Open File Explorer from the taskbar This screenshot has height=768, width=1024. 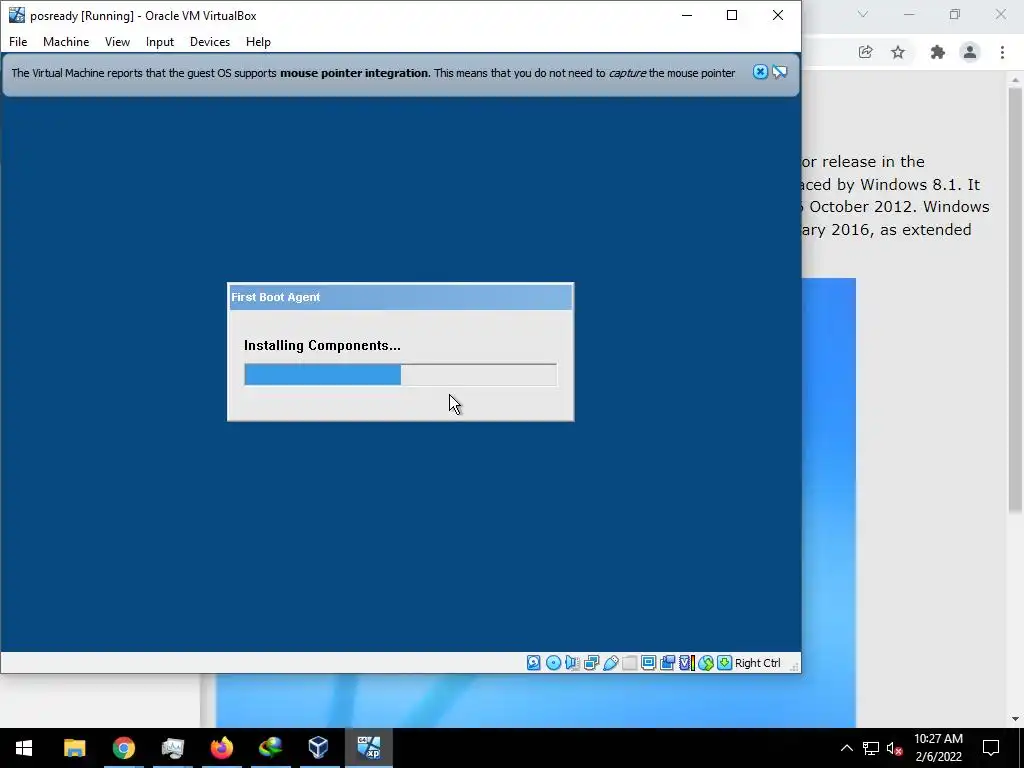(74, 748)
